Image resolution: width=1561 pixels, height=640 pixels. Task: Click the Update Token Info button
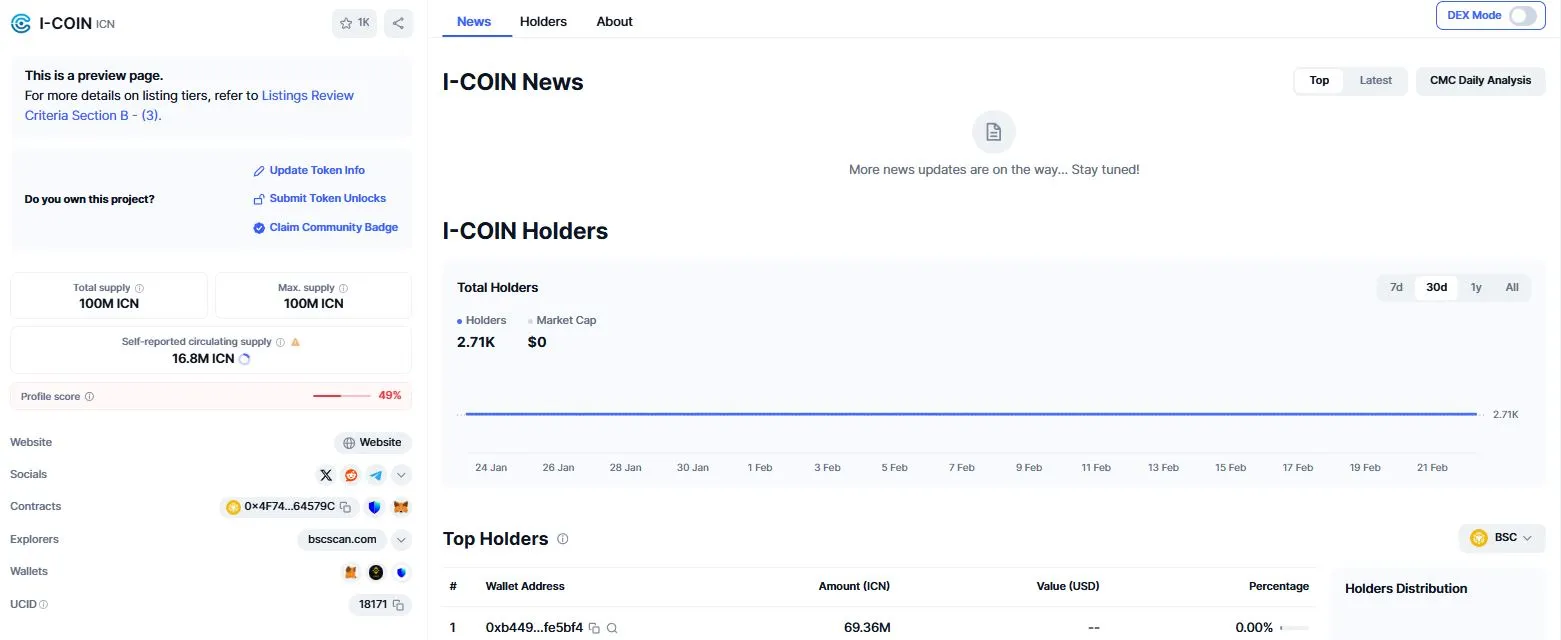pyautogui.click(x=316, y=170)
